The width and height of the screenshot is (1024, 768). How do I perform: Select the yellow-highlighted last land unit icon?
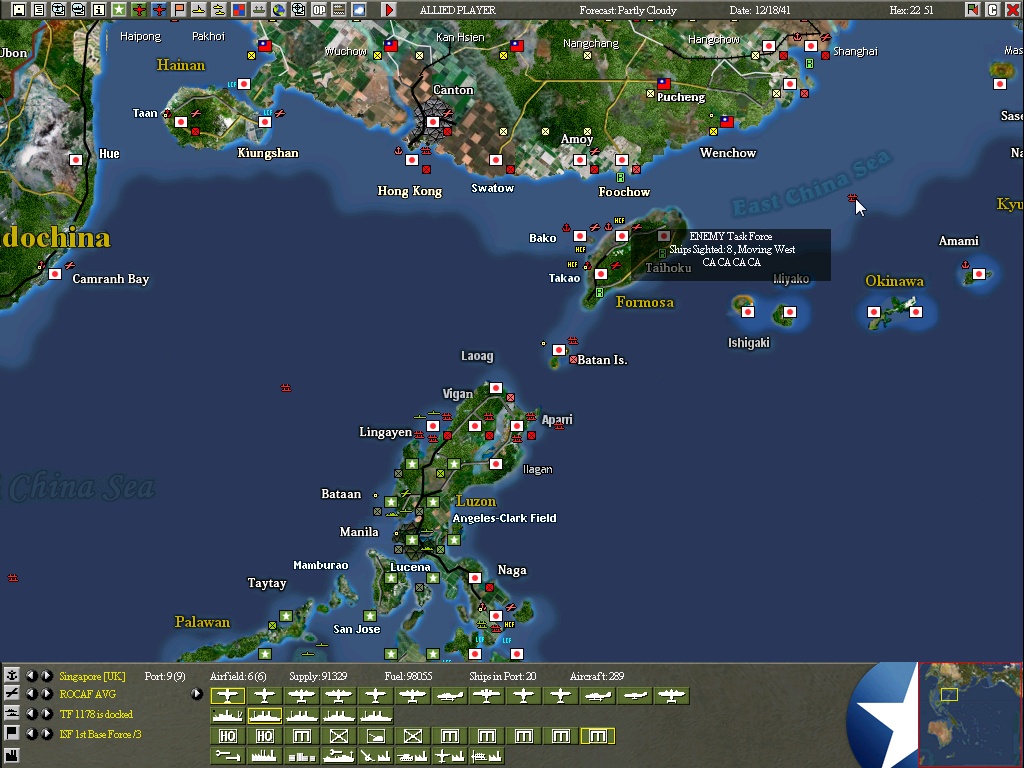click(x=598, y=736)
